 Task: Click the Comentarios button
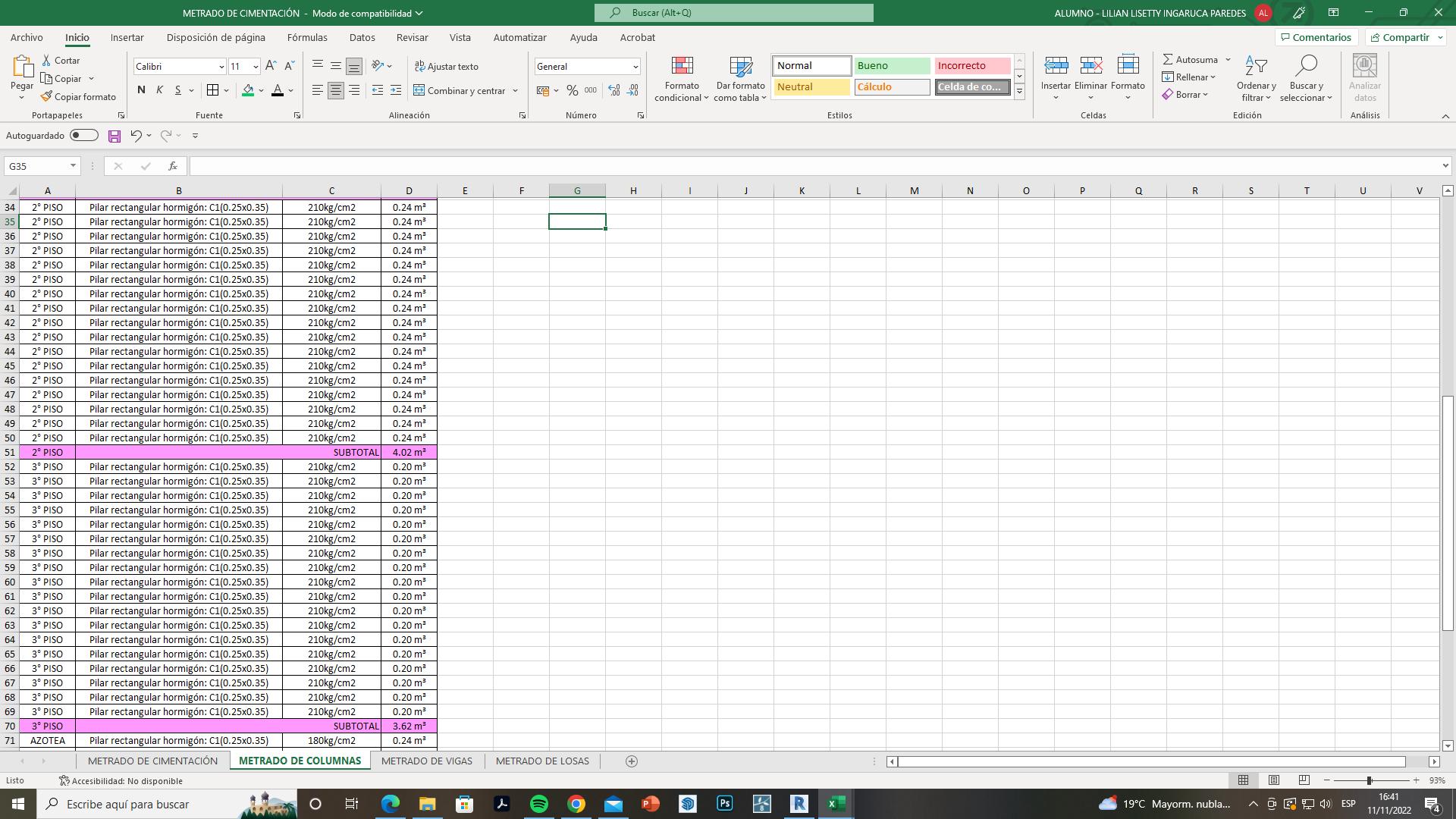pyautogui.click(x=1316, y=37)
